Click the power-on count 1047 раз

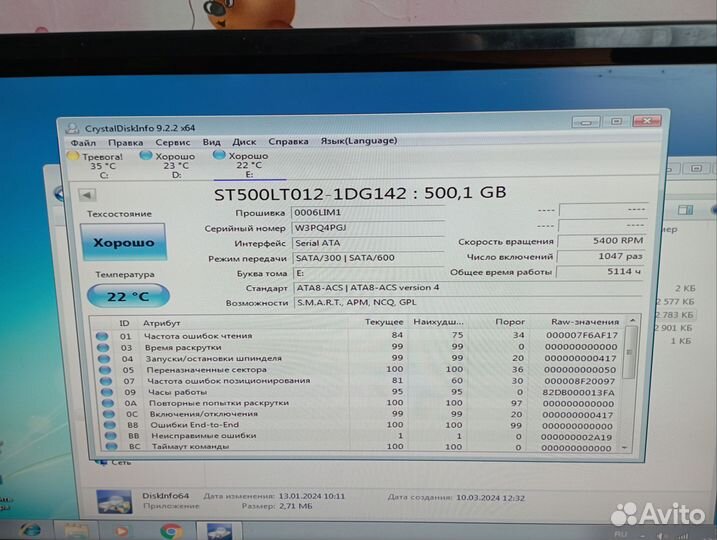[x=601, y=256]
